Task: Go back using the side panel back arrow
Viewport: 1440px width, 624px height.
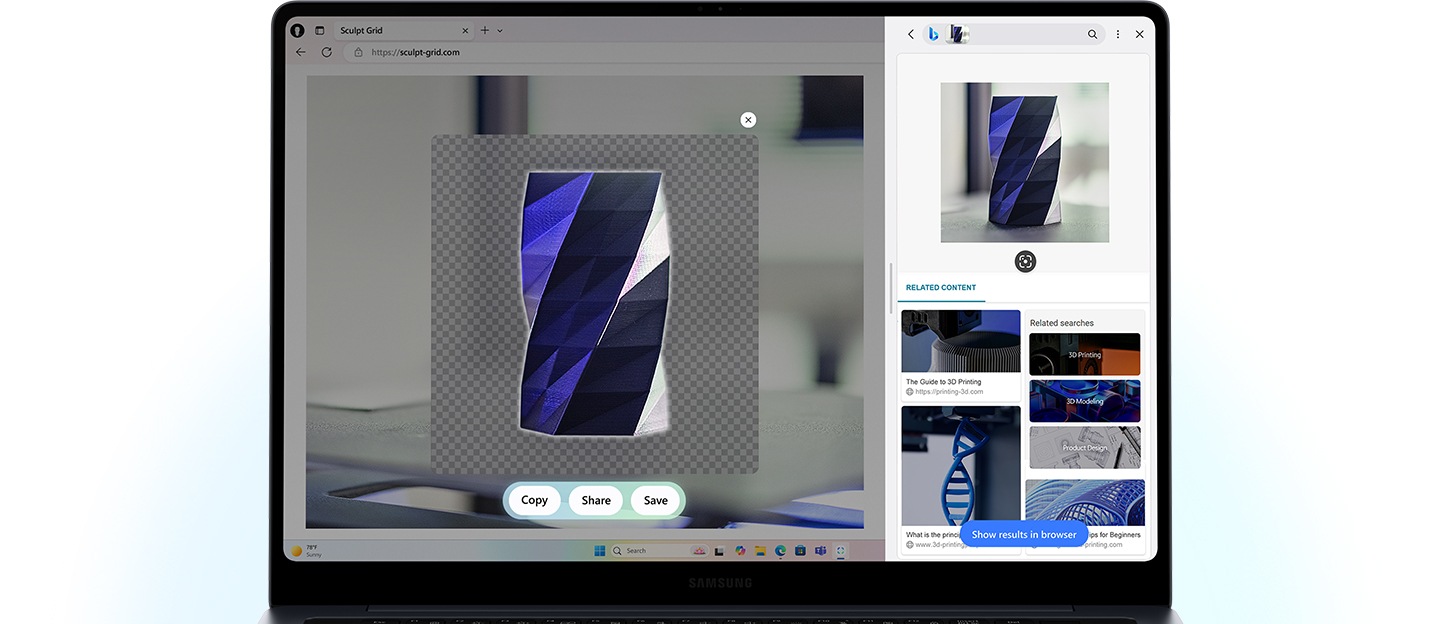Action: point(911,34)
